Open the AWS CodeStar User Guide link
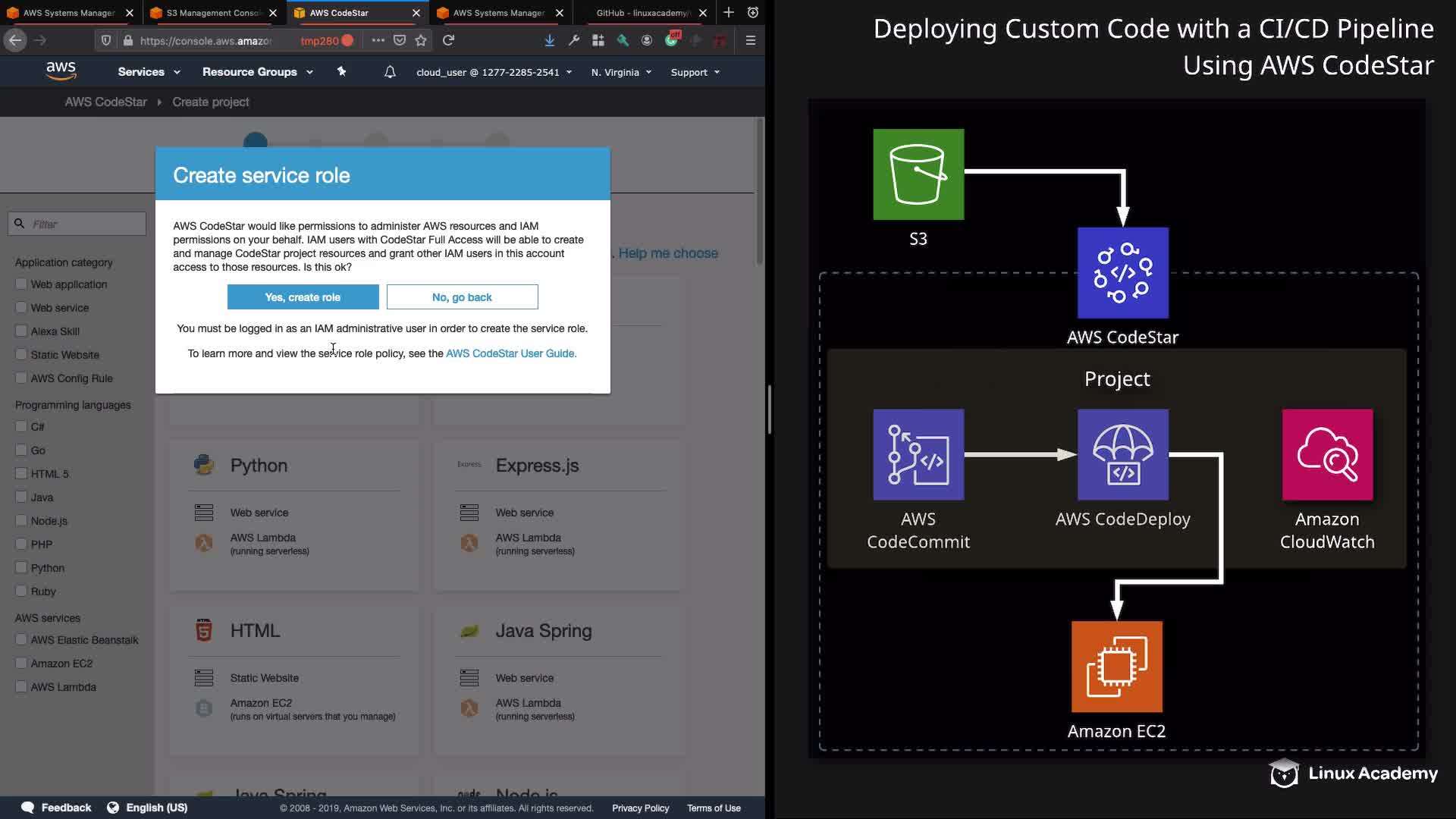The height and width of the screenshot is (819, 1456). coord(510,353)
